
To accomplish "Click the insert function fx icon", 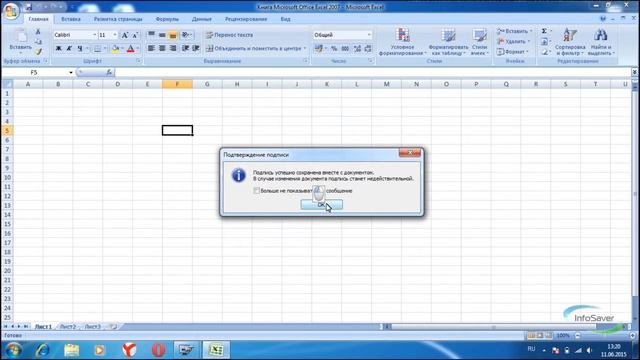I will pos(109,72).
